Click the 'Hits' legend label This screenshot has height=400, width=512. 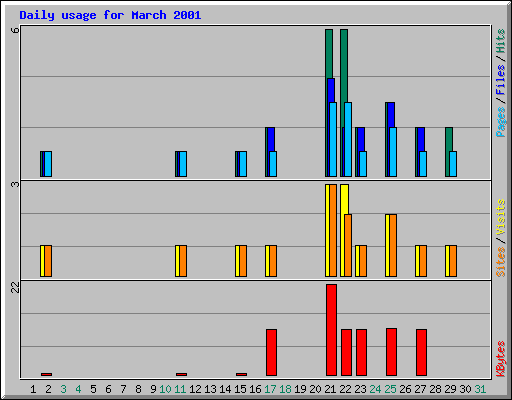point(501,41)
